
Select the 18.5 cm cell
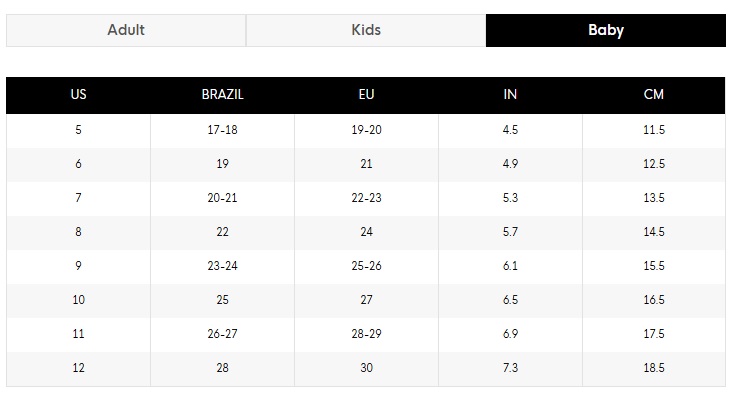[653, 368]
